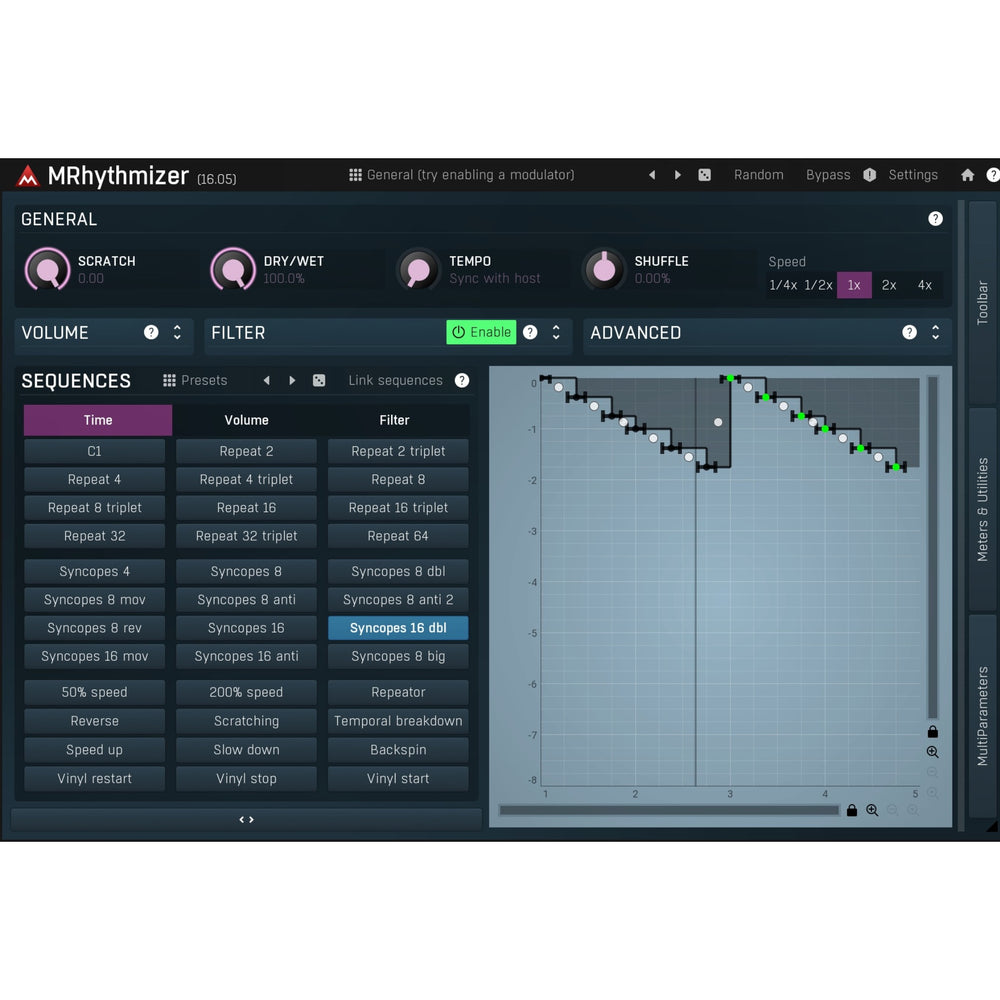Image resolution: width=1000 pixels, height=1000 pixels.
Task: Toggle the Filter Enable button
Action: click(481, 333)
